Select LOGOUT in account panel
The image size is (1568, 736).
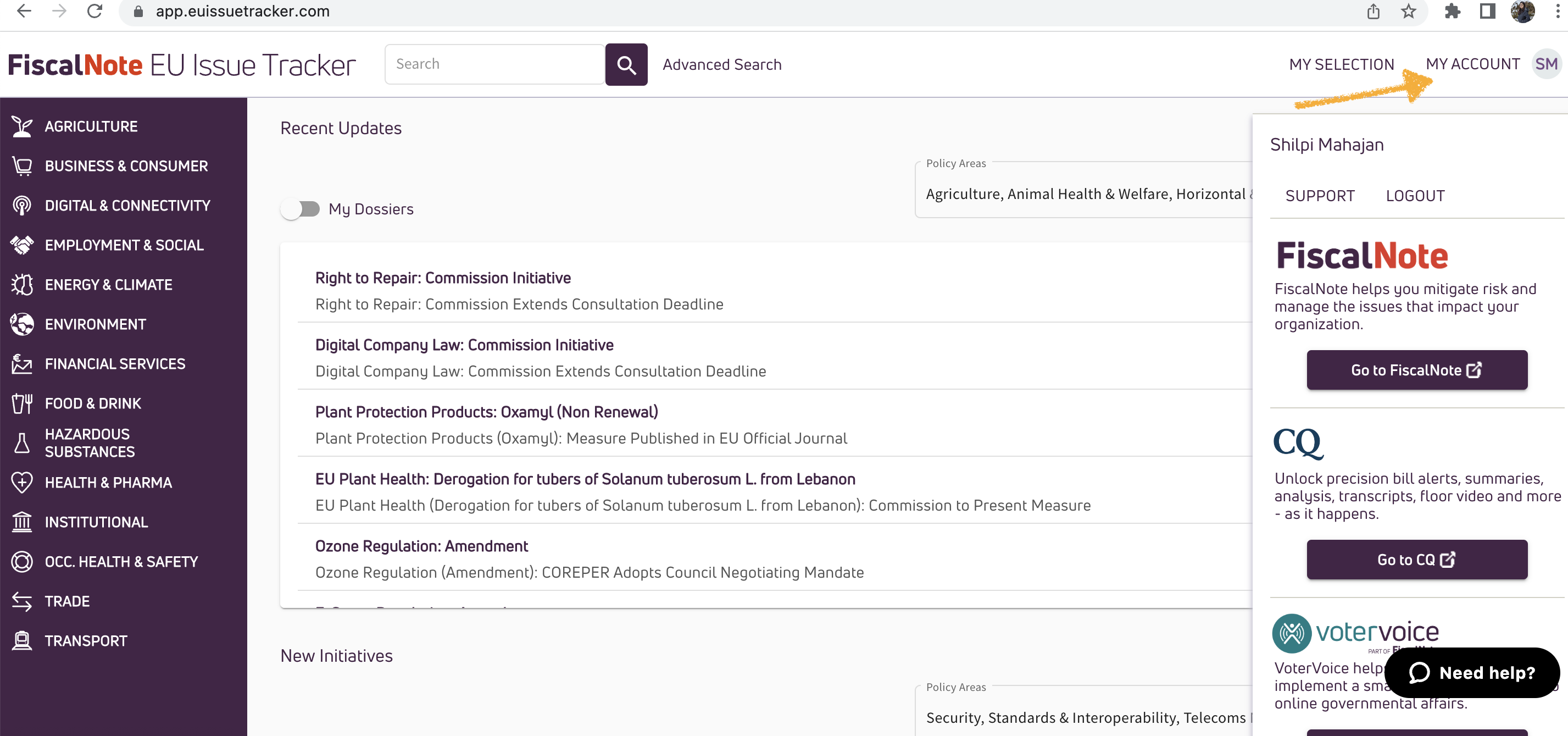(x=1415, y=196)
